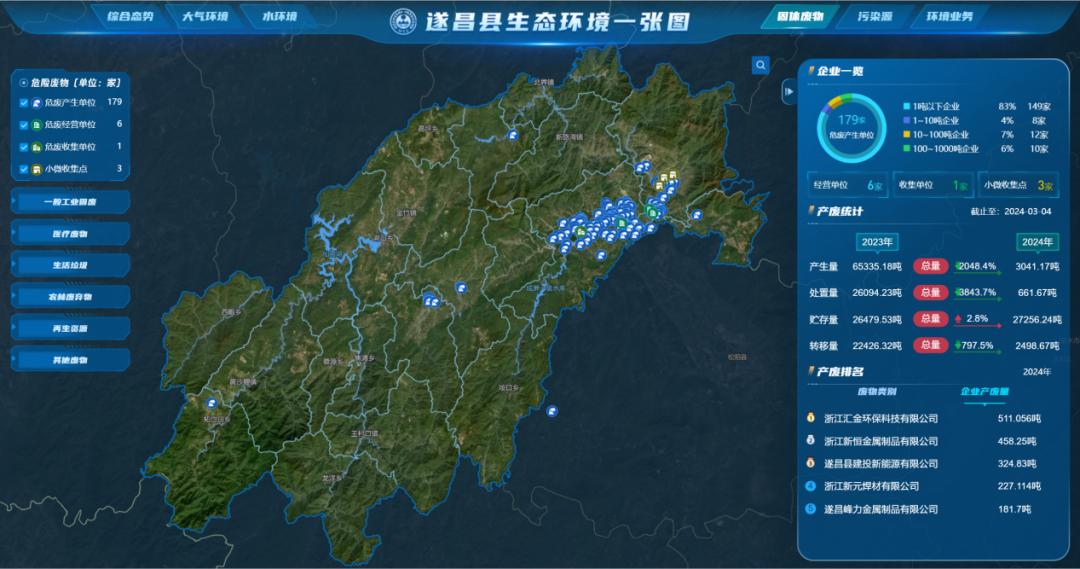Screen dimensions: 1080x569
Task: Click 总量 button on 产生量 row
Action: (931, 266)
